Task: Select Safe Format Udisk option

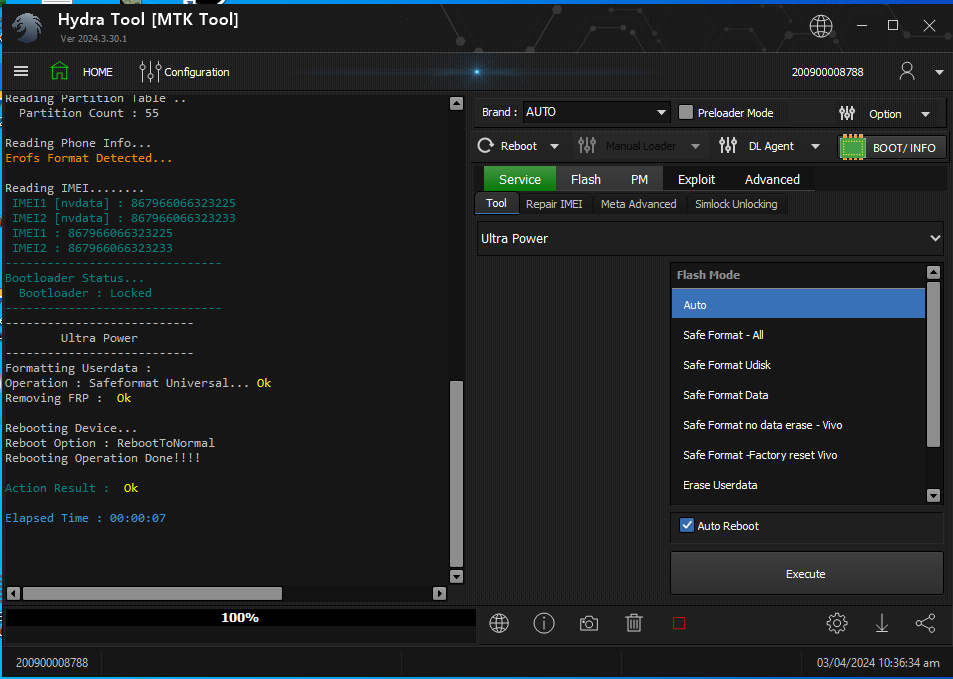Action: pyautogui.click(x=798, y=365)
